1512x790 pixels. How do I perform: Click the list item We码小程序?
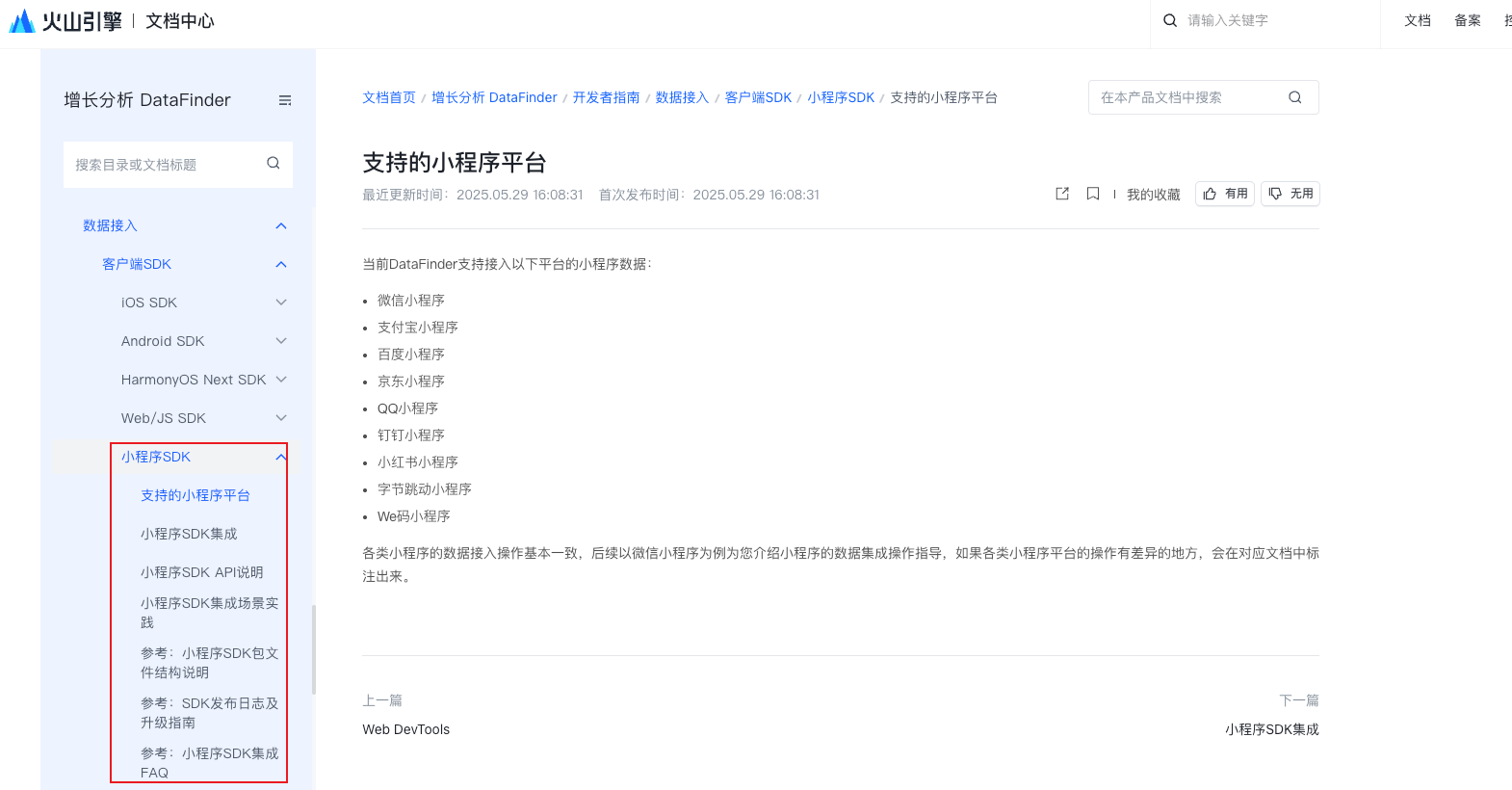[414, 516]
